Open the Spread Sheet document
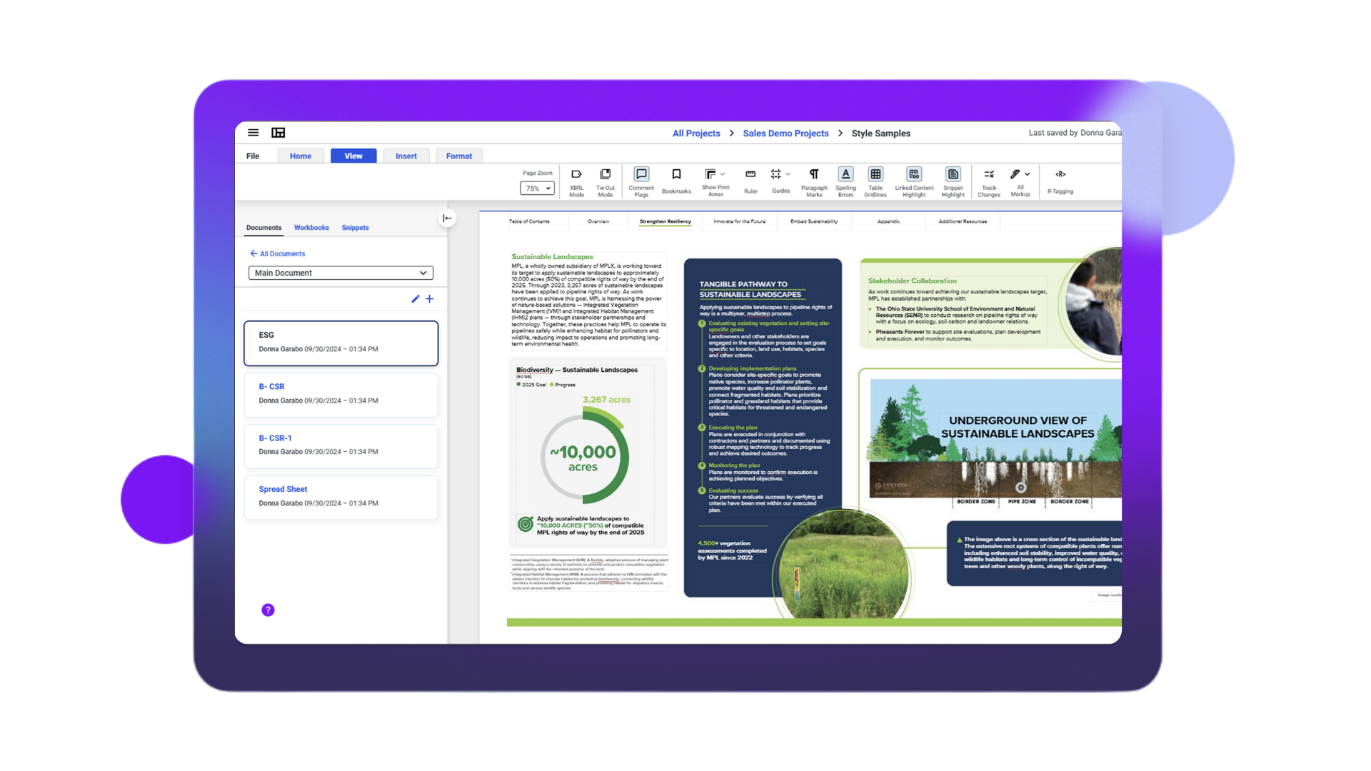The height and width of the screenshot is (771, 1371). coord(341,497)
